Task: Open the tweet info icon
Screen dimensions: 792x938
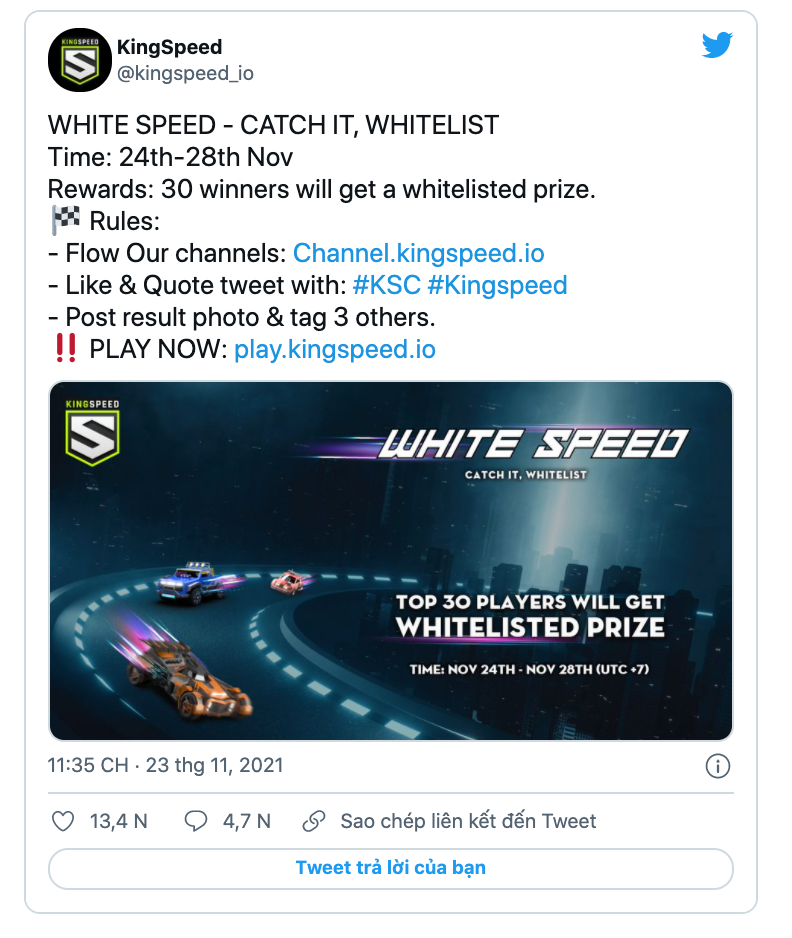Action: [717, 766]
